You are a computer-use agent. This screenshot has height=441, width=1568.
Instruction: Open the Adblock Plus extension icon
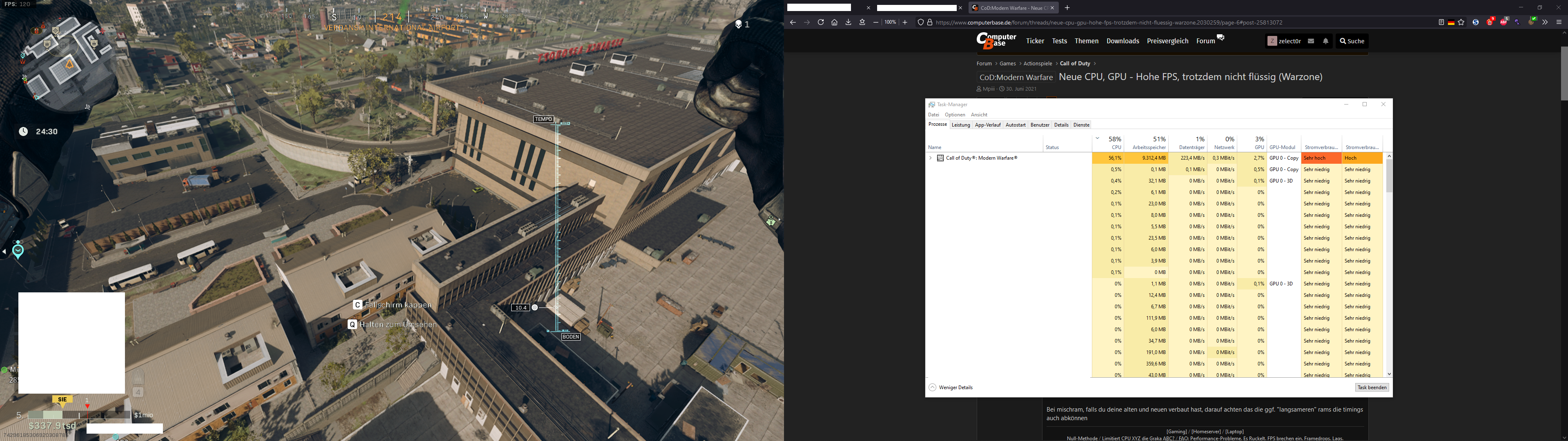point(1504,22)
